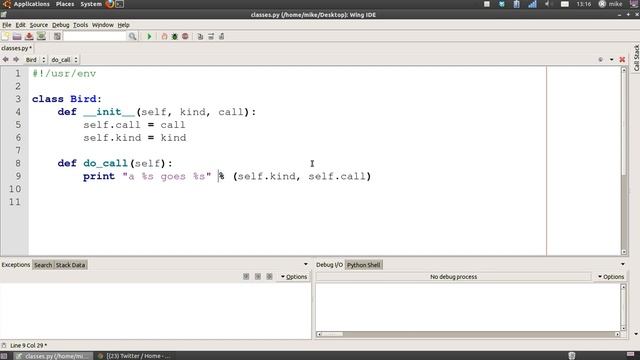This screenshot has height=360, width=640.
Task: Open the Call Stack side tab
Action: click(x=636, y=58)
